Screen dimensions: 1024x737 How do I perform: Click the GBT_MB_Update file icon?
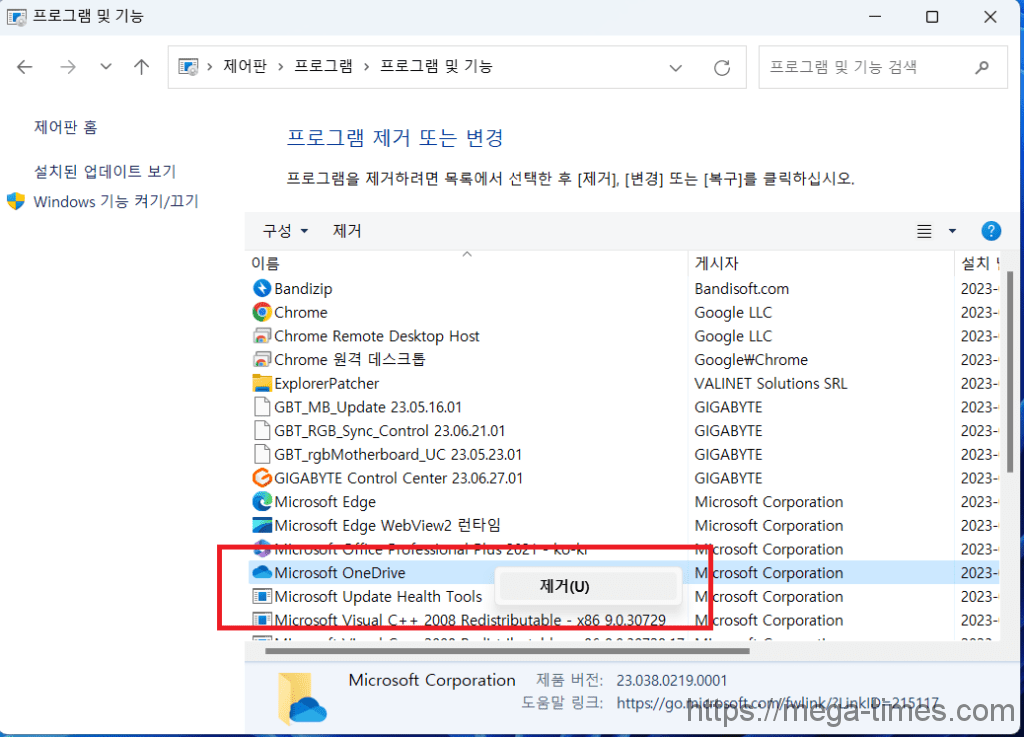click(262, 407)
